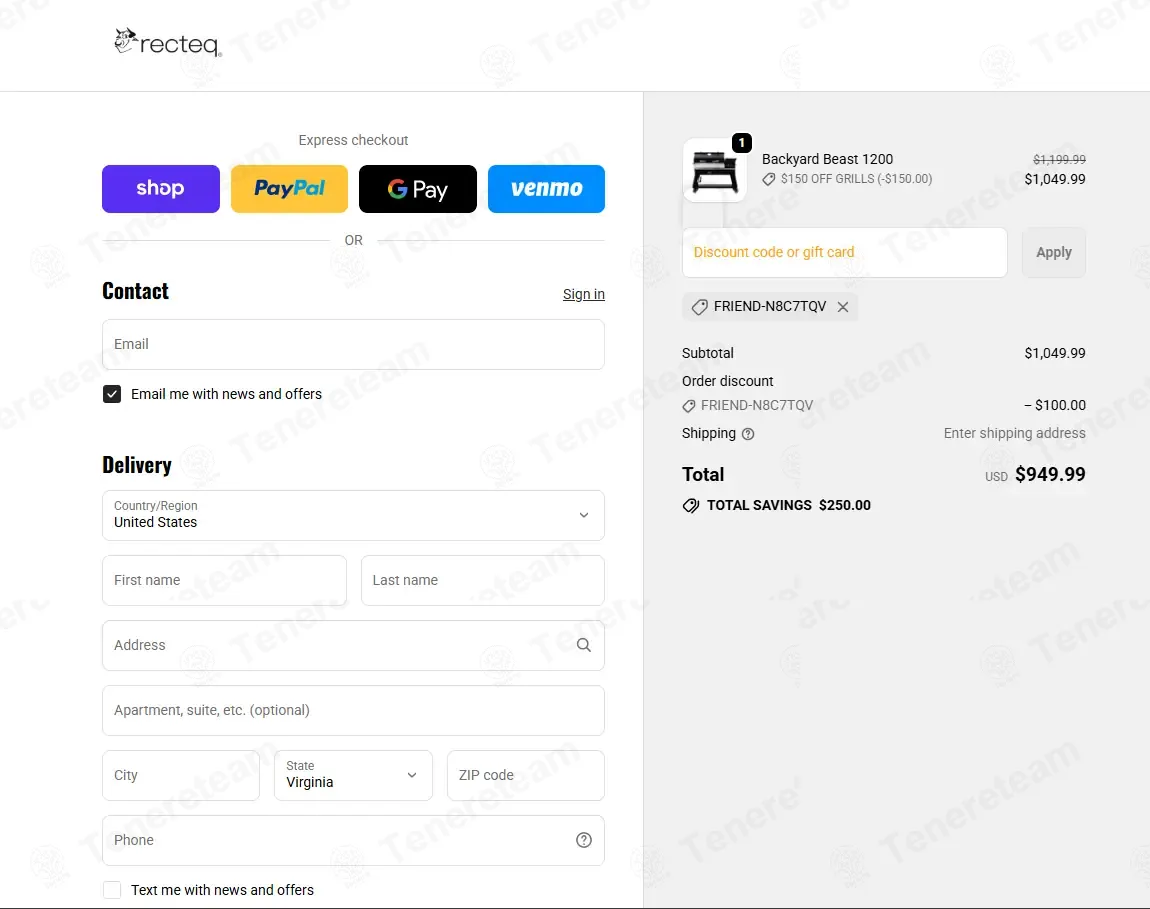
Task: Open the Country/Region dropdown
Action: 353,515
